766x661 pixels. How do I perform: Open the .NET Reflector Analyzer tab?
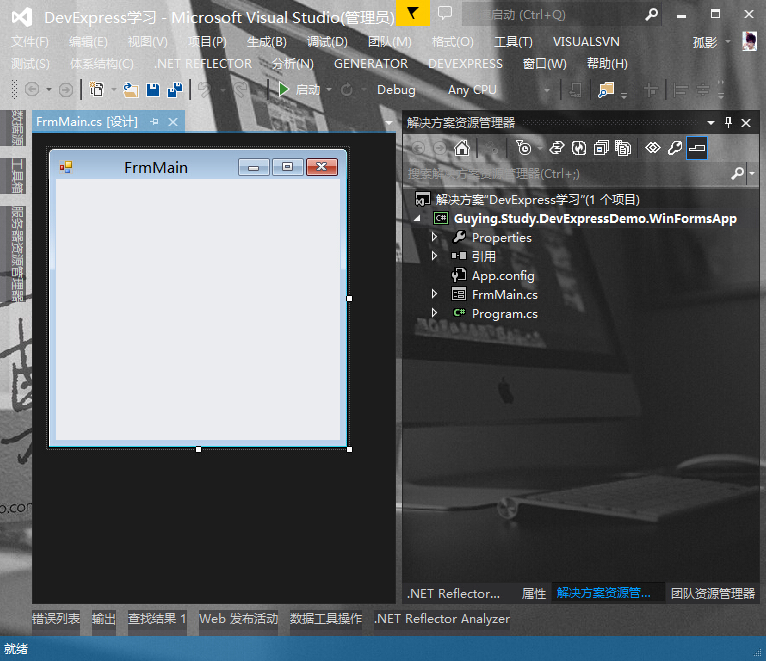click(442, 619)
